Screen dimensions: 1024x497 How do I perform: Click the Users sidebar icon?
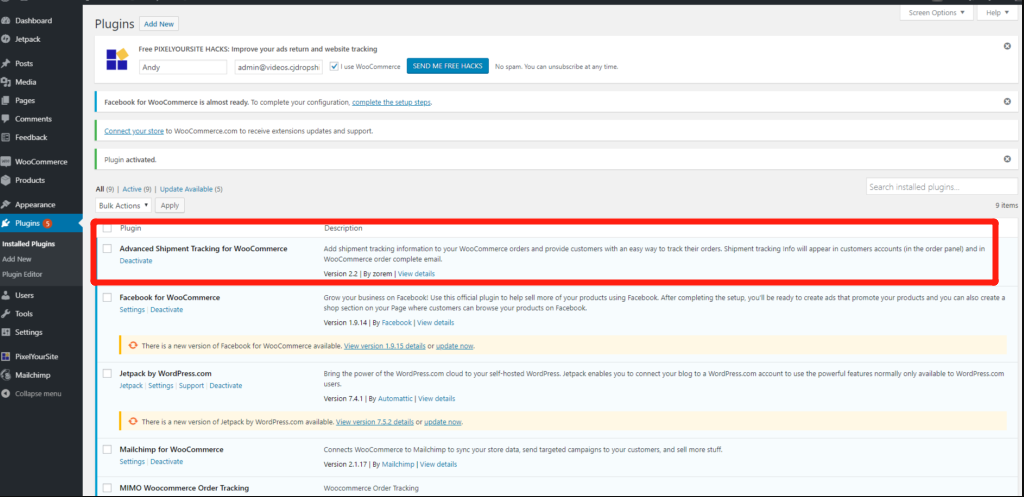click(6, 295)
